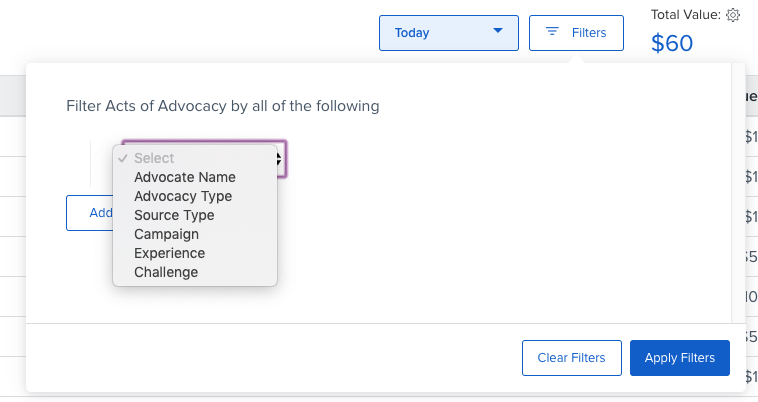Click the $60 total value amount
Screen dimensions: 758x402
[x=672, y=43]
